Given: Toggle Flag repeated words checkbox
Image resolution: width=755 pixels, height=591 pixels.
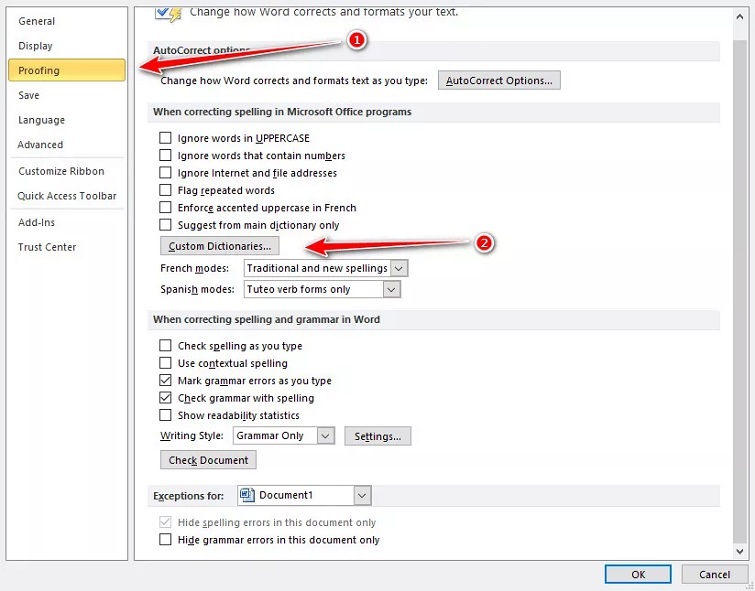Looking at the screenshot, I should coord(166,190).
